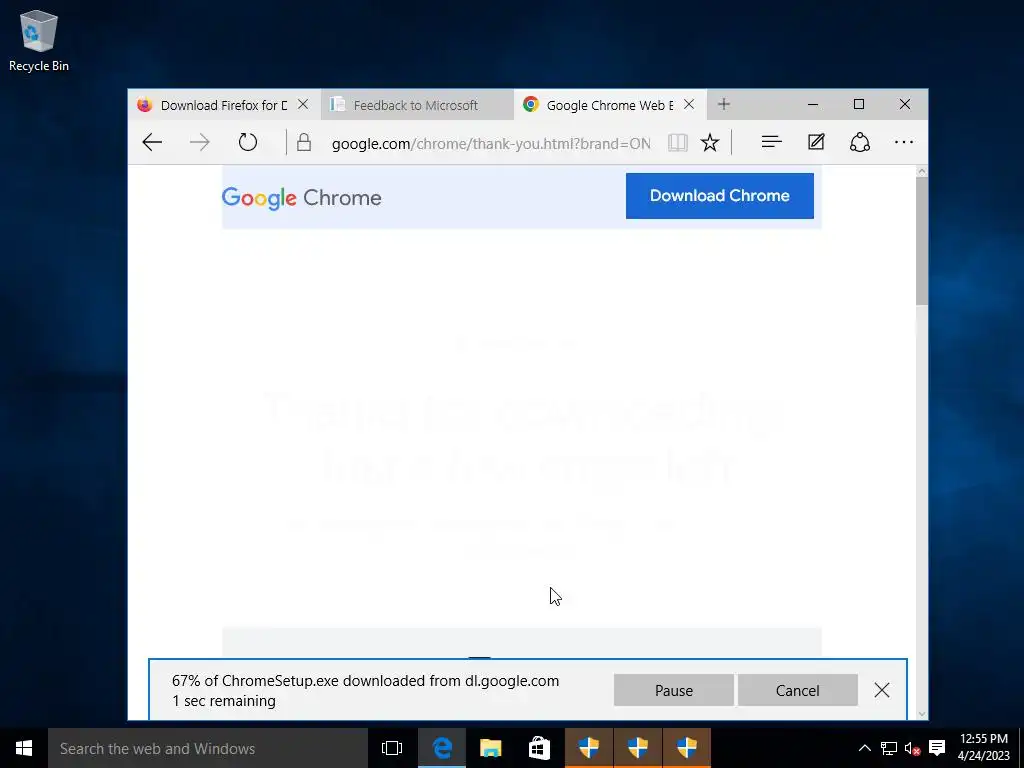Image resolution: width=1024 pixels, height=768 pixels.
Task: Open the Hub panel icon
Action: 771,142
